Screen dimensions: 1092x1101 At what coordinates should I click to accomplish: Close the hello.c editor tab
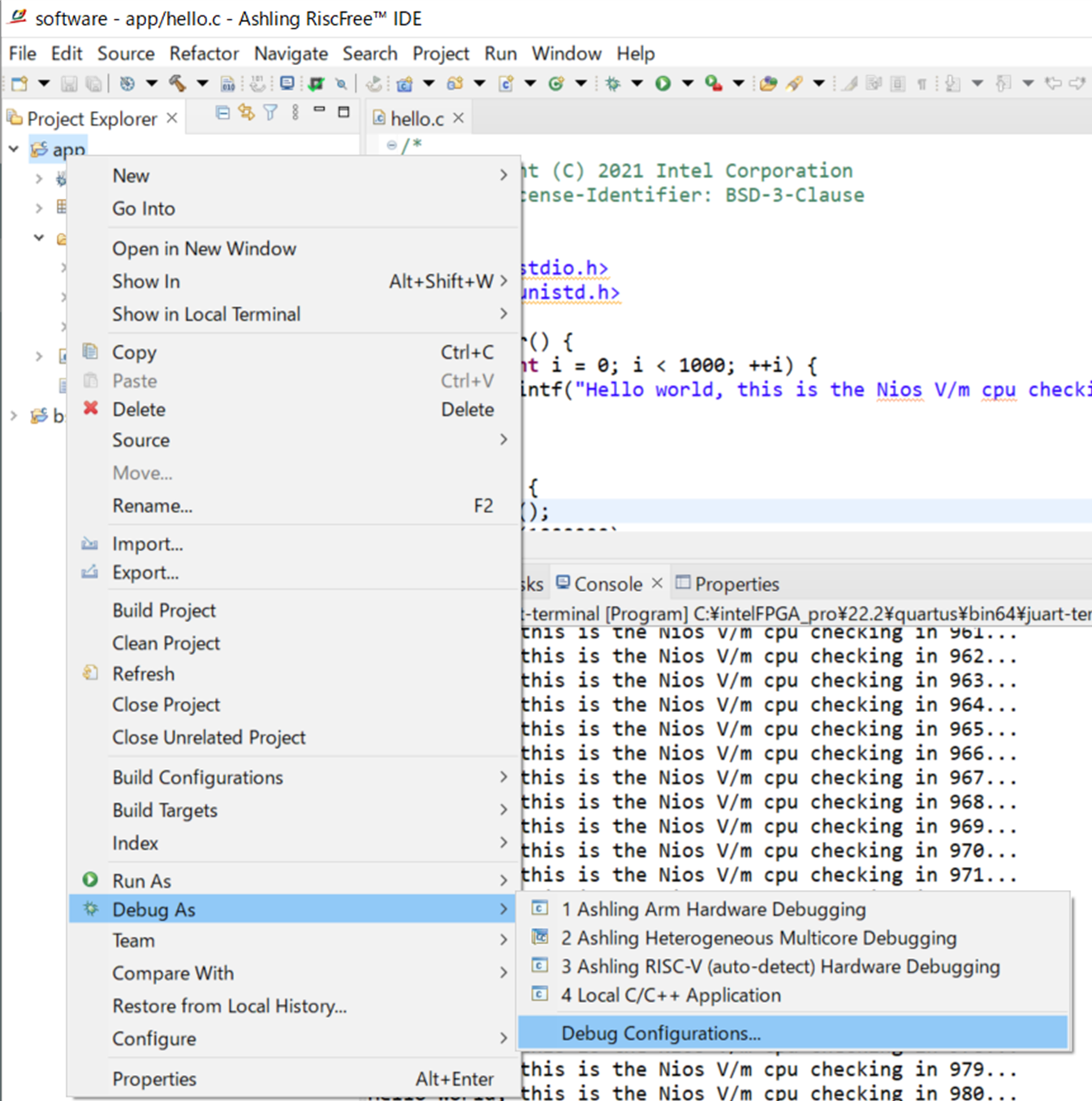(x=459, y=118)
